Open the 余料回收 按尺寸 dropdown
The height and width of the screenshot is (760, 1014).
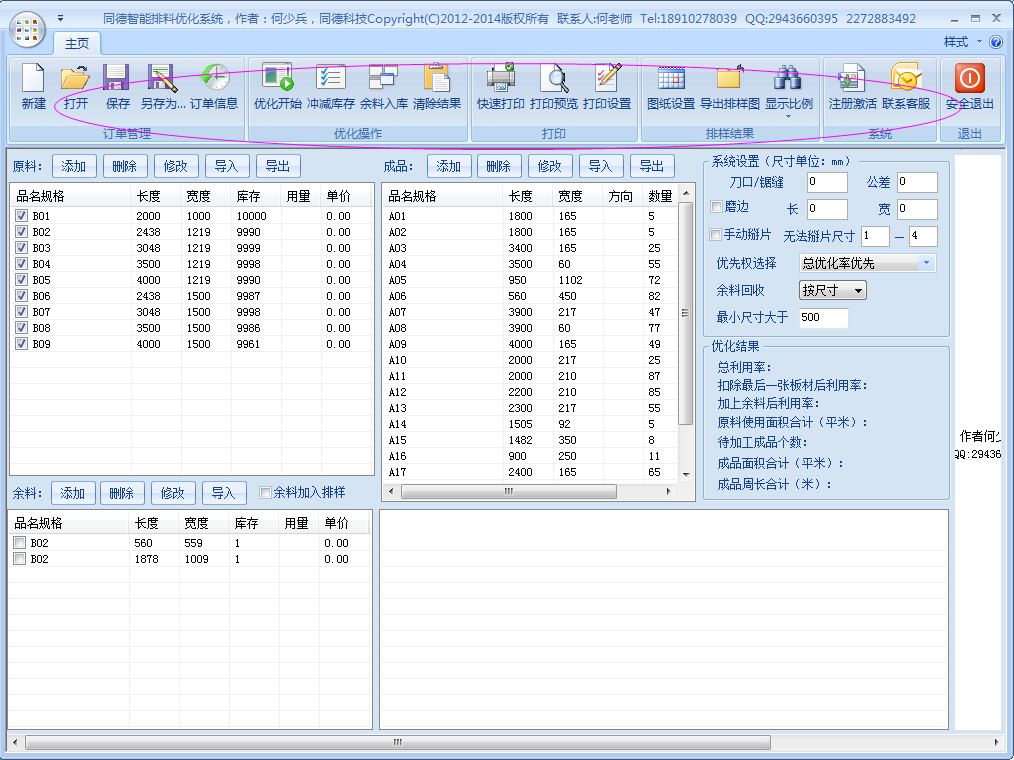point(832,290)
